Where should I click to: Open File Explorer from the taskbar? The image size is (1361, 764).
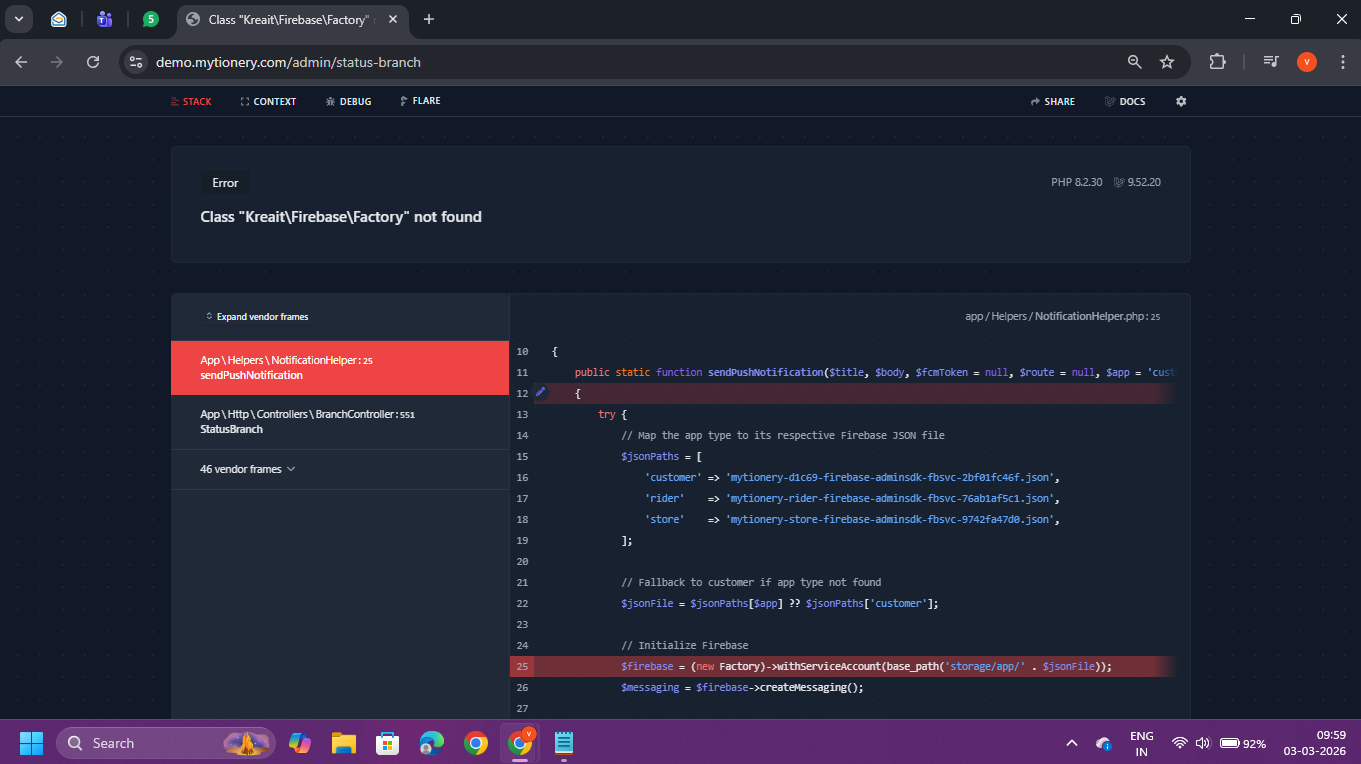tap(344, 743)
